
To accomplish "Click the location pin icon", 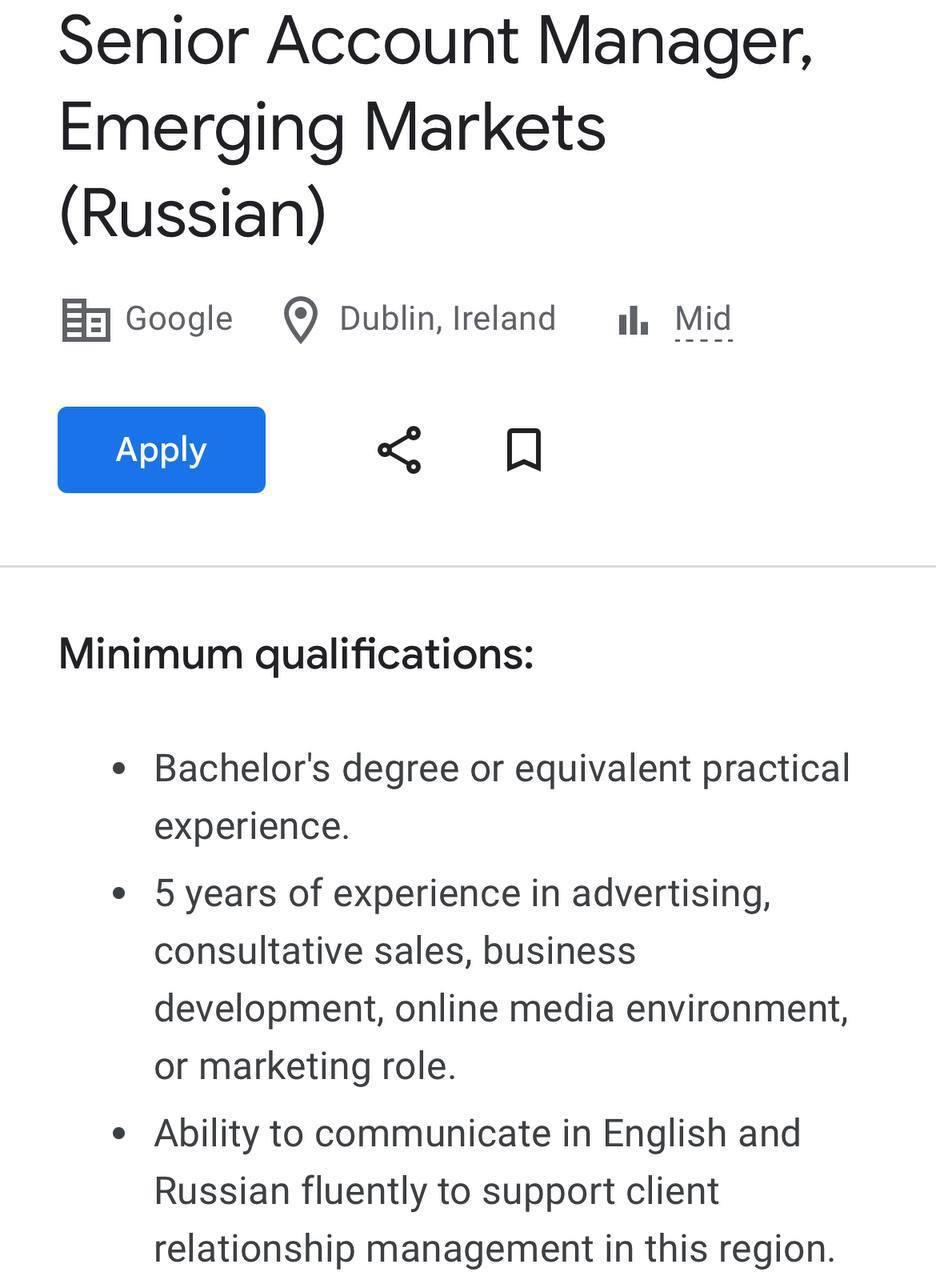I will (x=300, y=320).
